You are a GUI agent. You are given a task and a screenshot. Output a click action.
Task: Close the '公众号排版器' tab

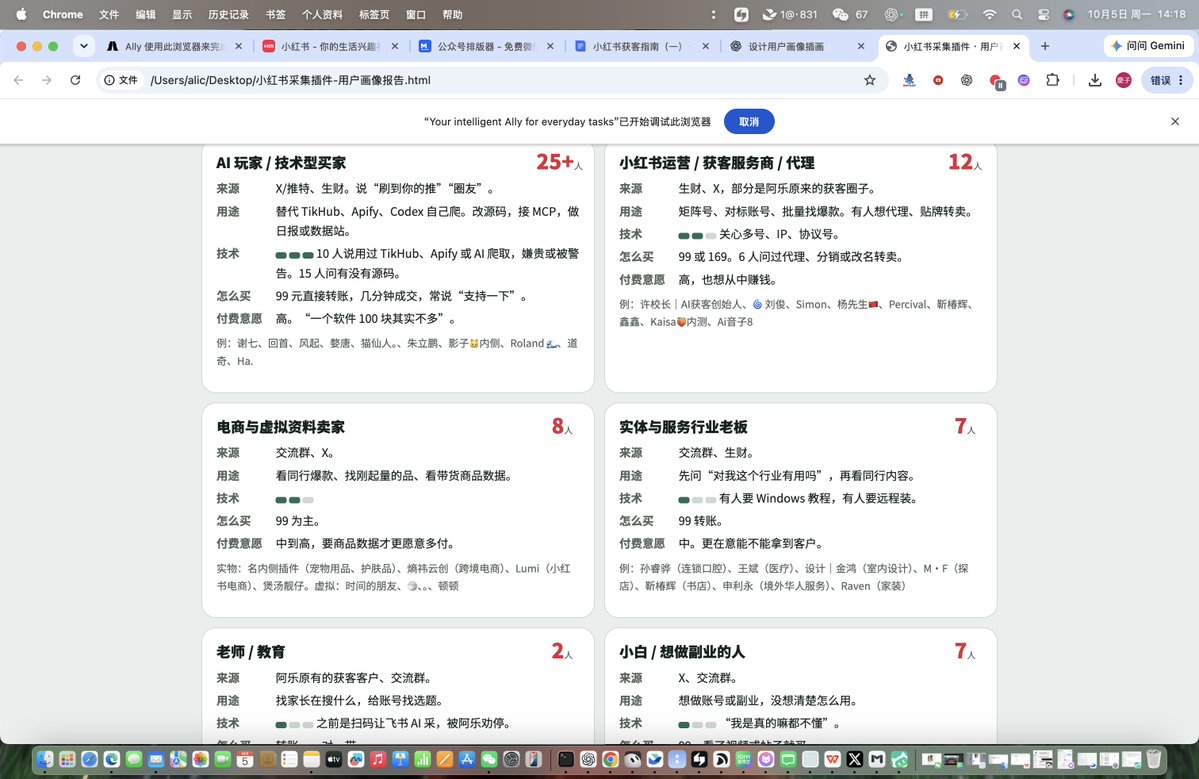(x=550, y=46)
